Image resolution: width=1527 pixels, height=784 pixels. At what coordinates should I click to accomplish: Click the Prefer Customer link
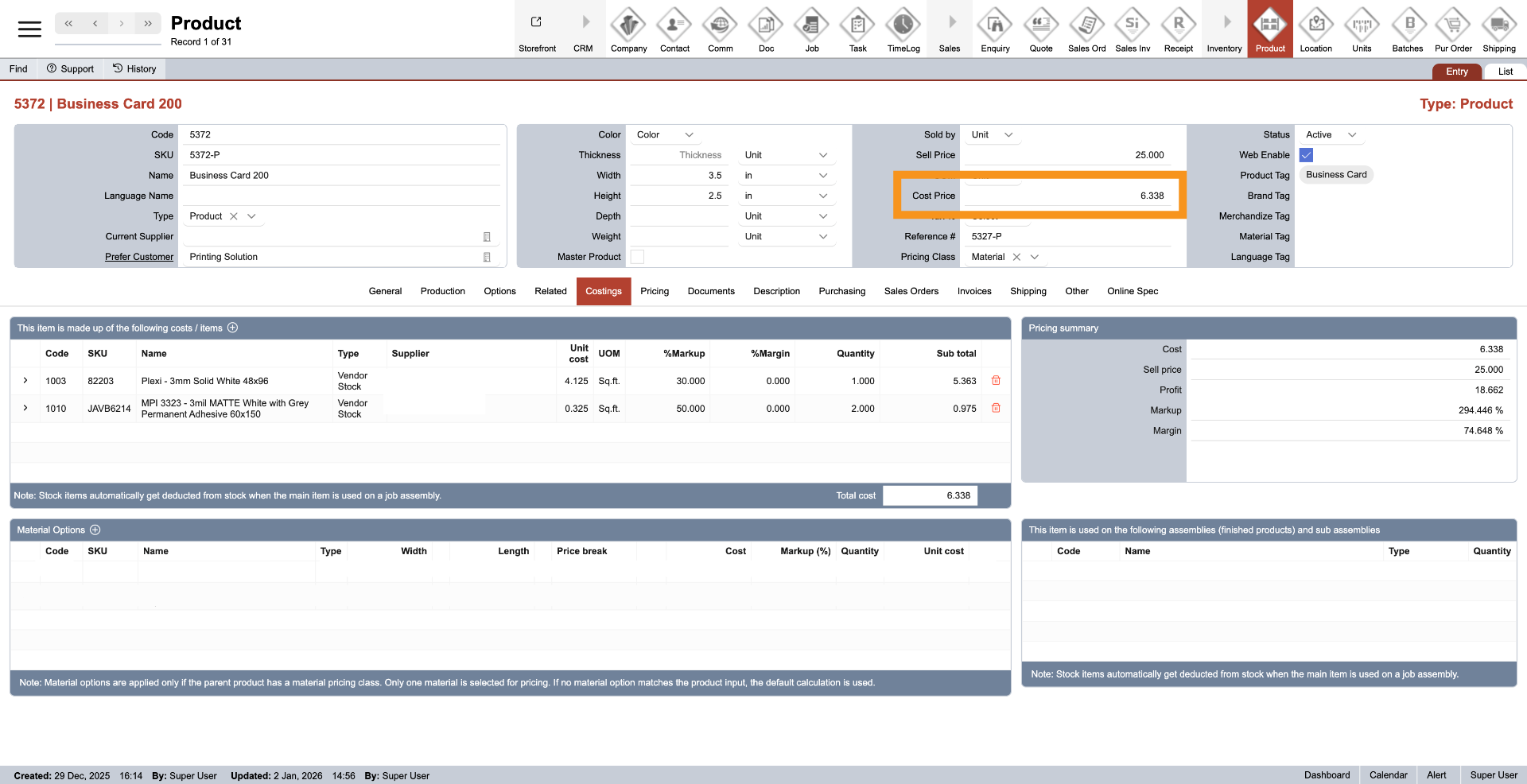(139, 257)
